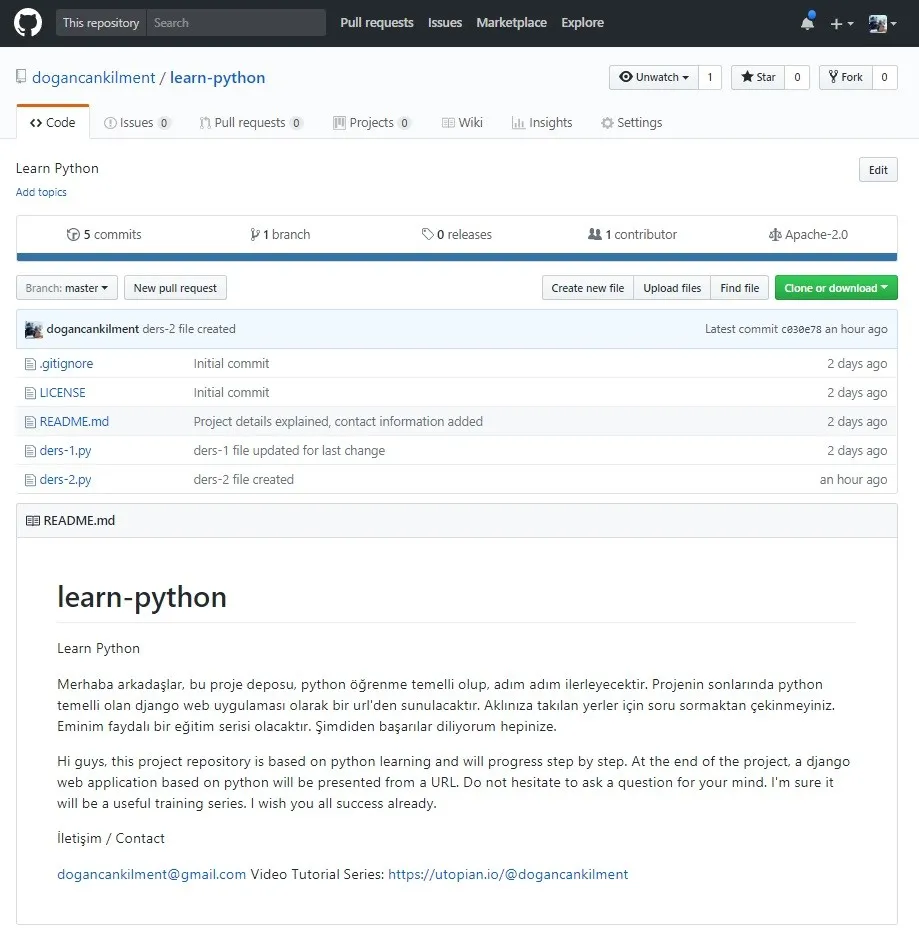This screenshot has height=939, width=919.
Task: Click the Add topics link
Action: click(41, 192)
